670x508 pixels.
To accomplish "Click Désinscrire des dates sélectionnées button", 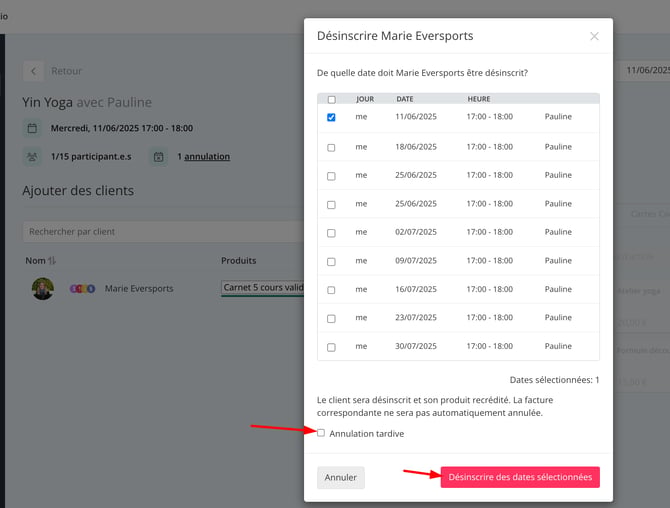I will click(520, 477).
